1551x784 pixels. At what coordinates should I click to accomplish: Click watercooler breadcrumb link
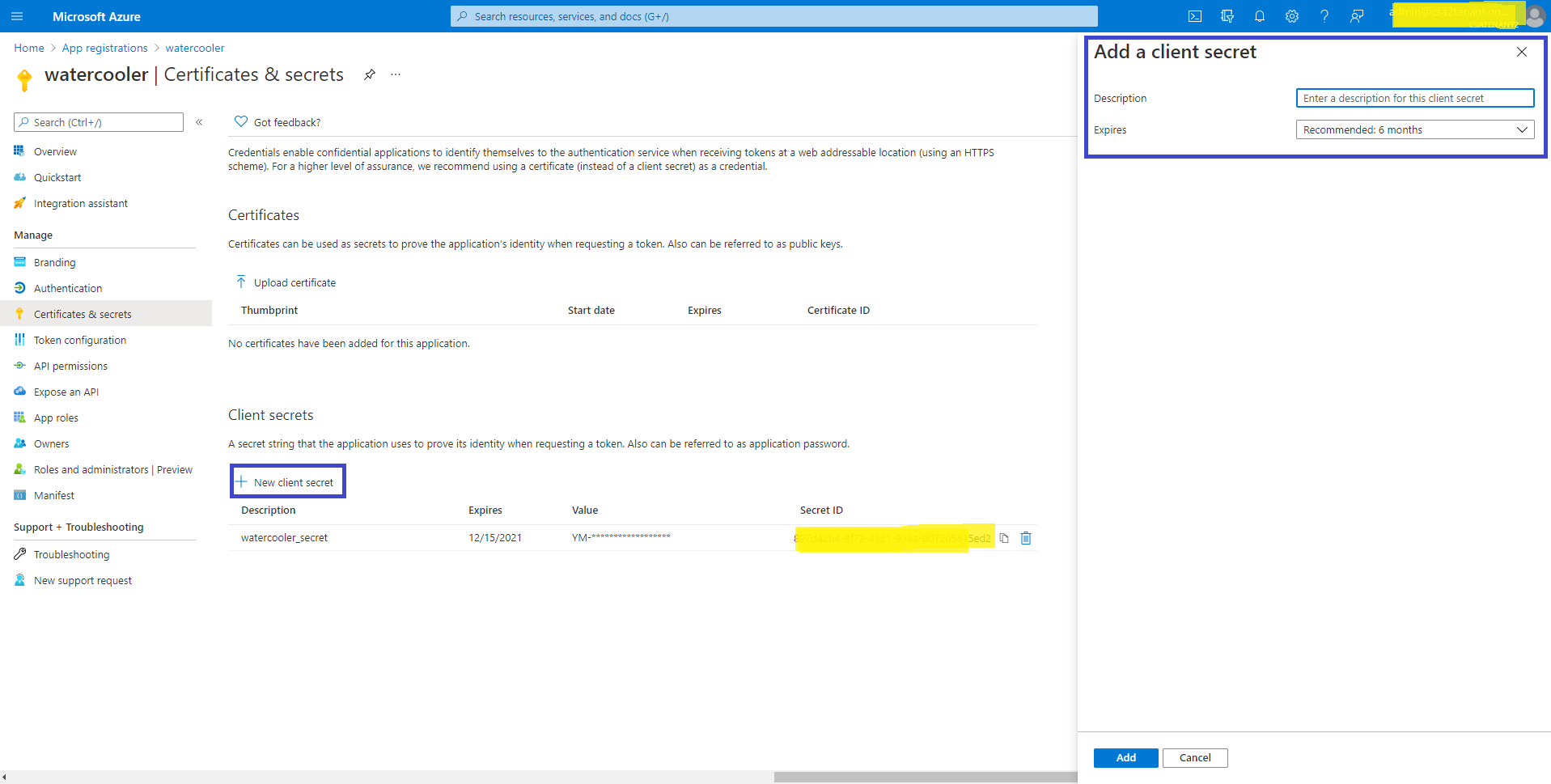(x=195, y=48)
